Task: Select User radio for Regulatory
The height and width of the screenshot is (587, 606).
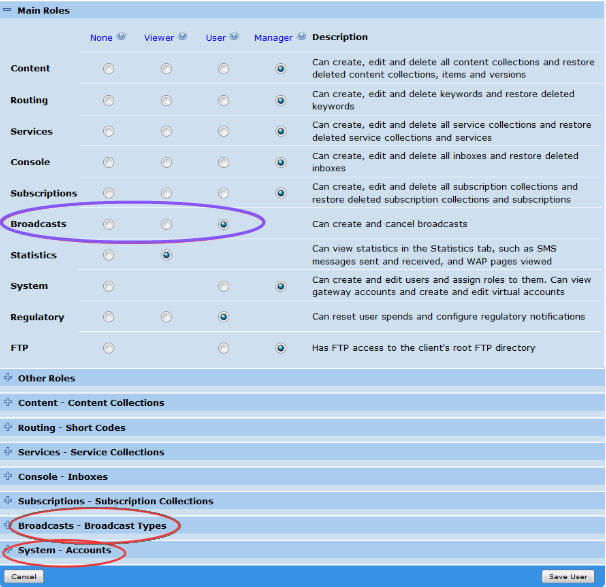Action: click(223, 317)
